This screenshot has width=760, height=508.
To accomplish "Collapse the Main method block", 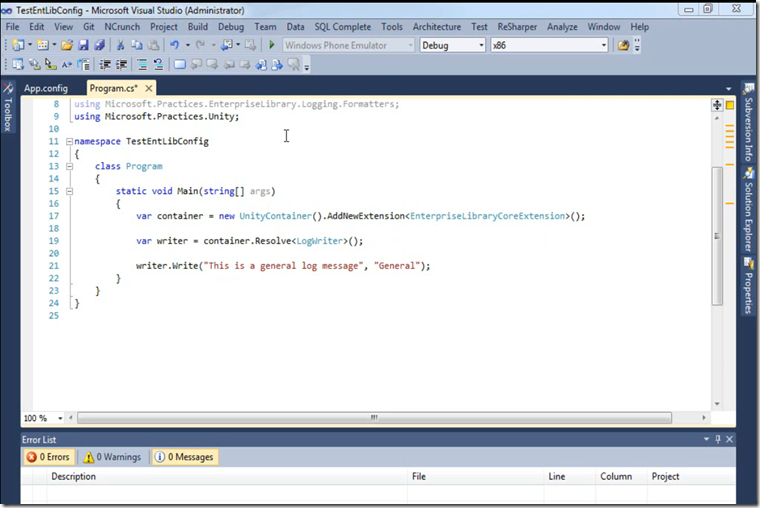I will click(x=69, y=191).
